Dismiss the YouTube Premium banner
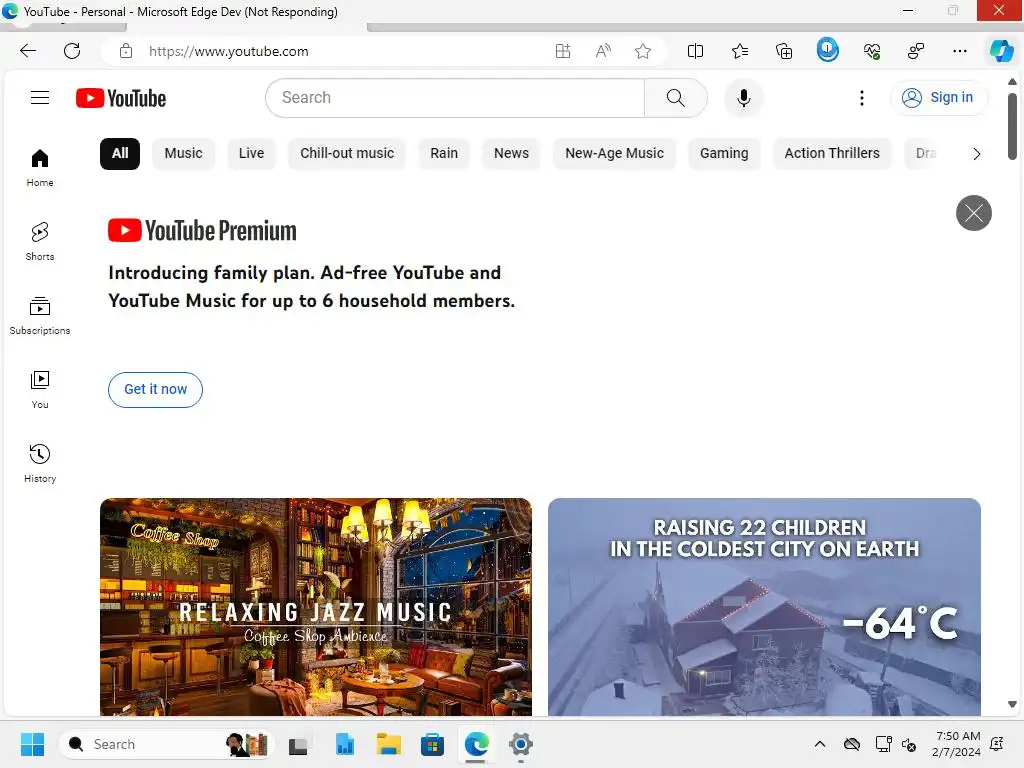The width and height of the screenshot is (1024, 768). [x=974, y=213]
